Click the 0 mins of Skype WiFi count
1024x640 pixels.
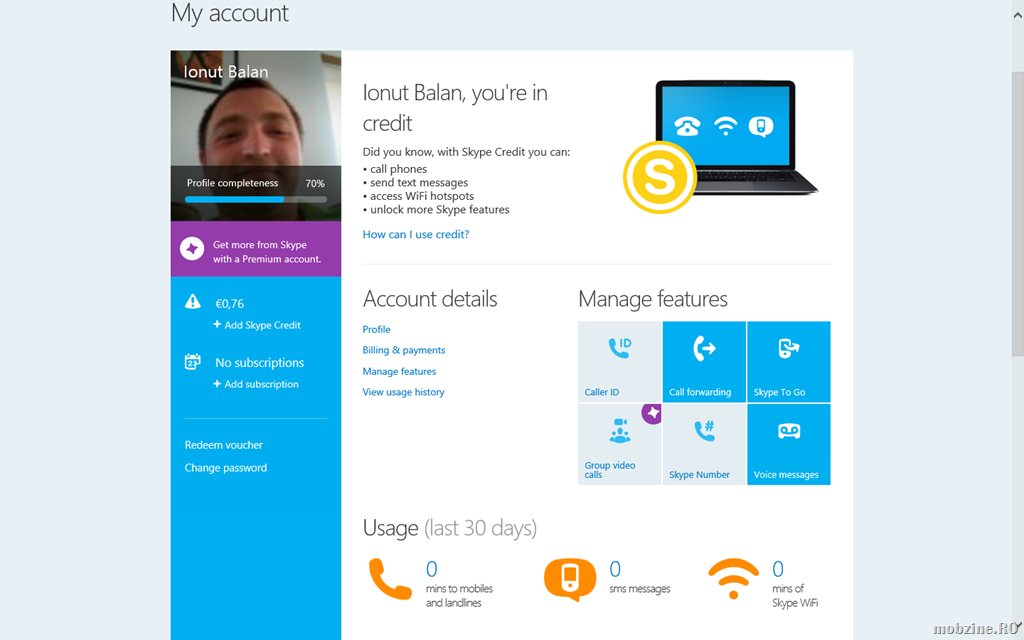[778, 569]
